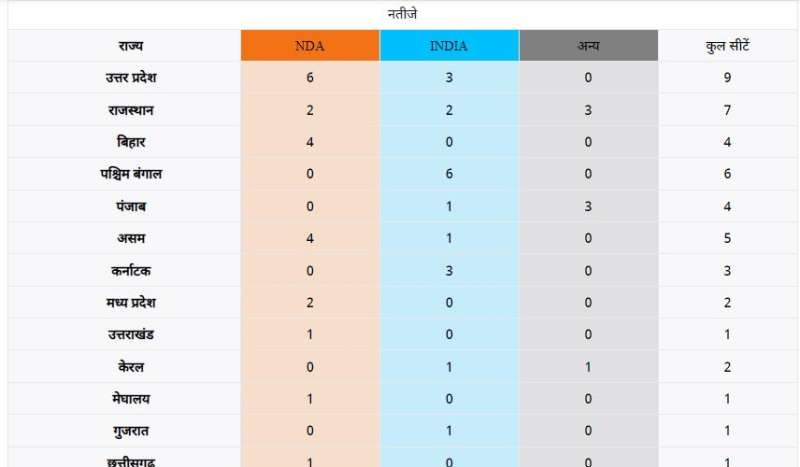
Task: Select the उत्तराखंड state name
Action: tap(130, 335)
